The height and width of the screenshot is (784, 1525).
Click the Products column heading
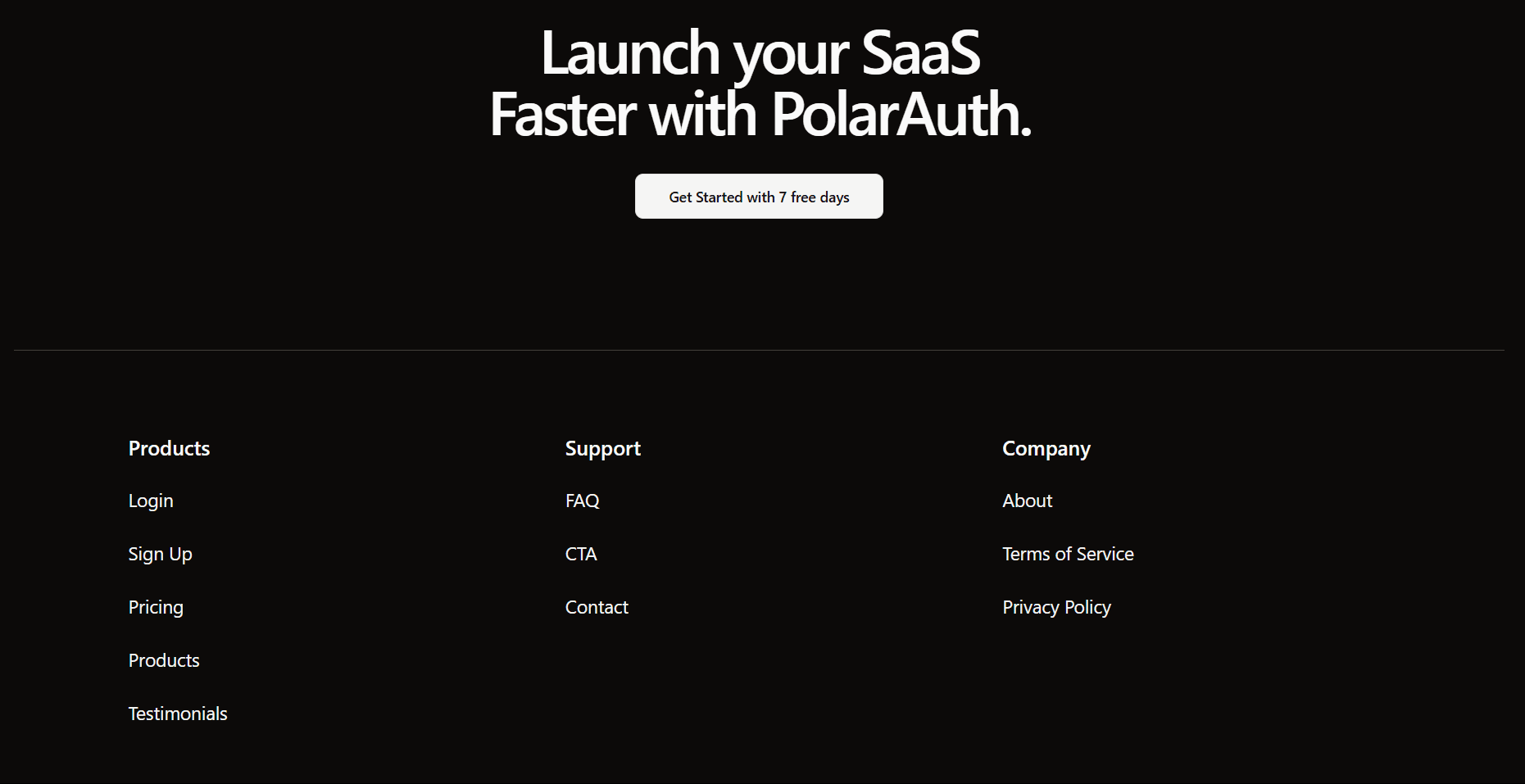click(168, 447)
